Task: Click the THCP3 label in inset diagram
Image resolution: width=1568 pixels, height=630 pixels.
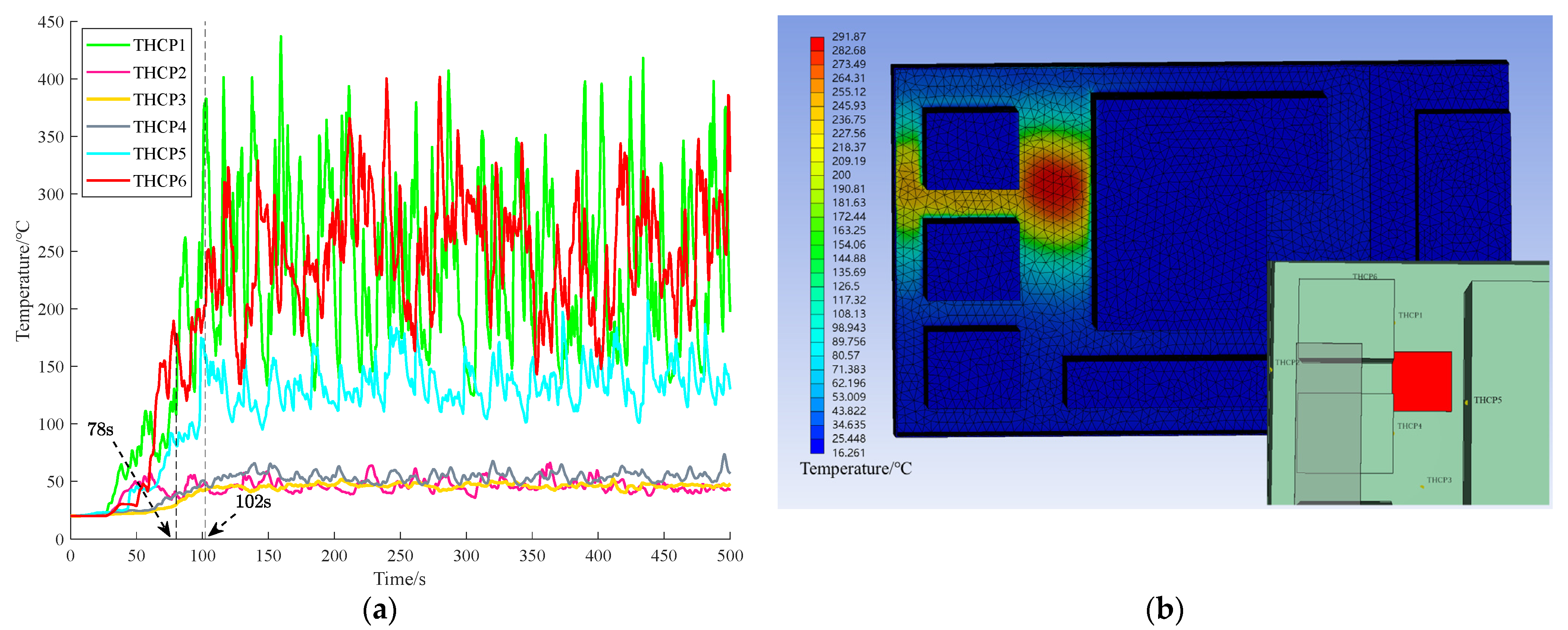Action: coord(1439,480)
